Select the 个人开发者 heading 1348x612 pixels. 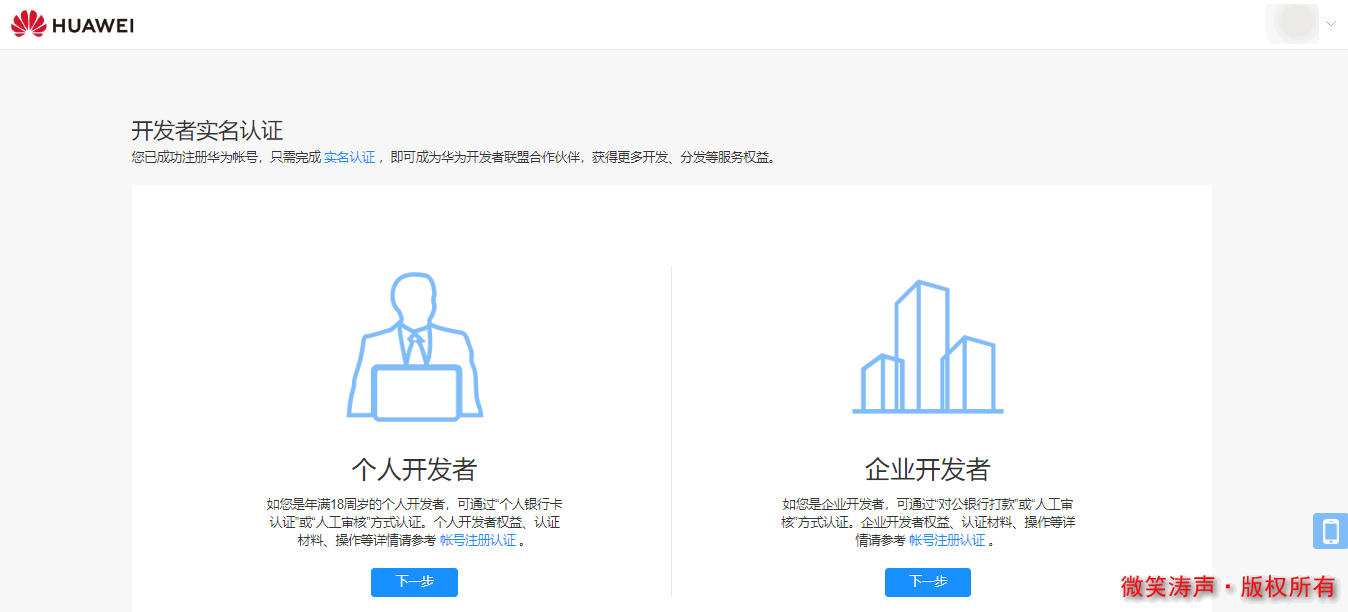tap(414, 469)
